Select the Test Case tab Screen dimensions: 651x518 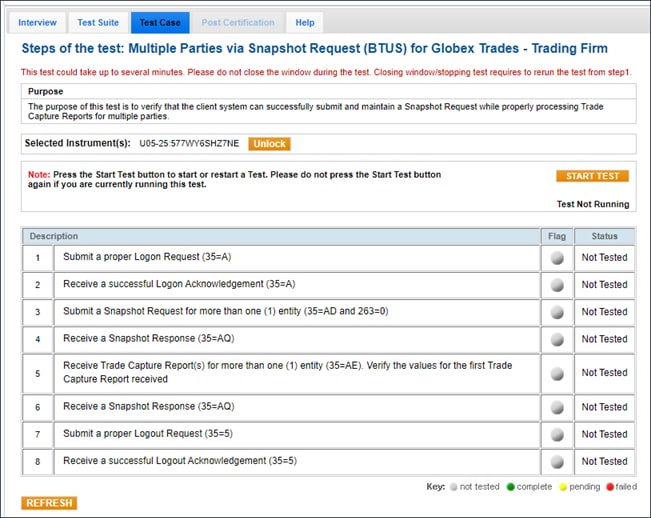(159, 22)
